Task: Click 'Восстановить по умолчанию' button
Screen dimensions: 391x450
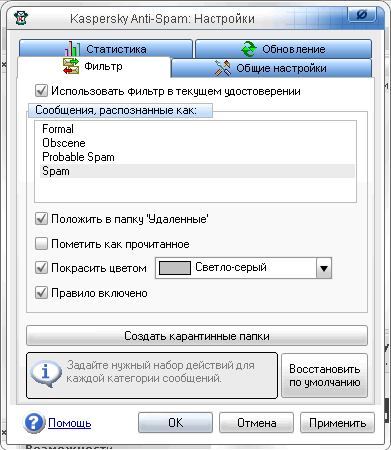Action: coord(324,376)
